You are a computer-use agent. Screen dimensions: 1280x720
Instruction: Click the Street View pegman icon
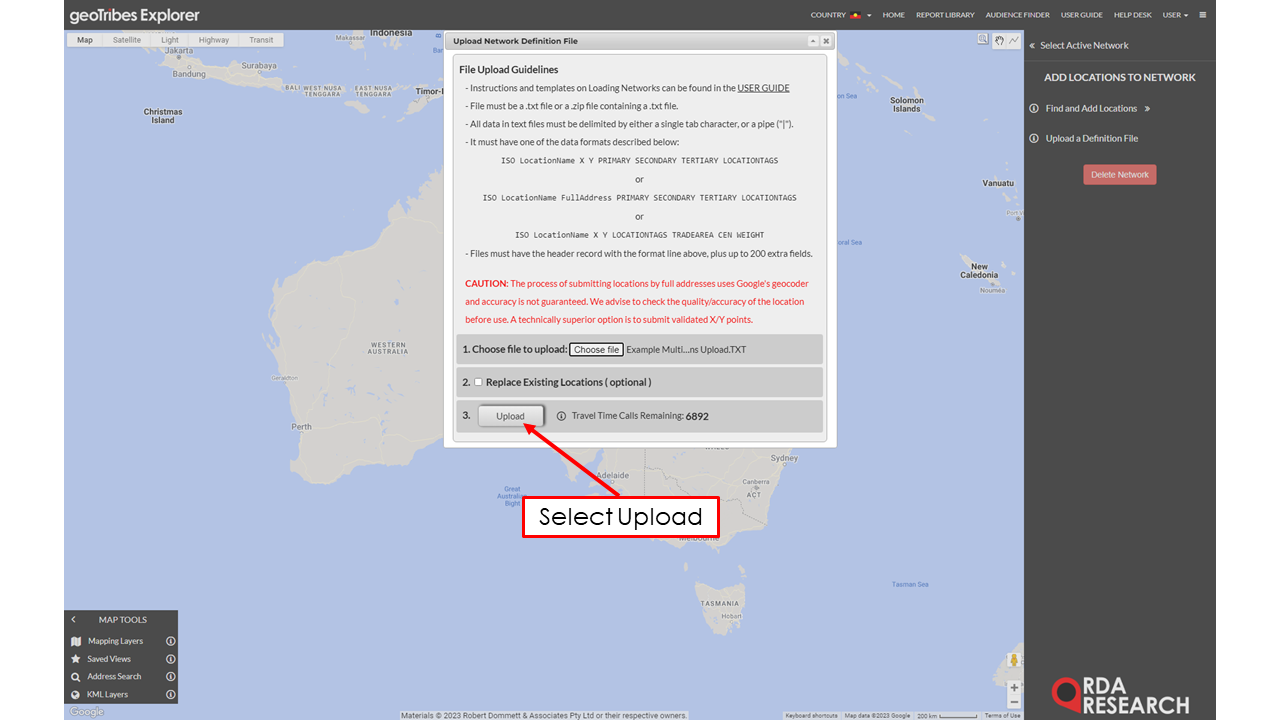1014,661
